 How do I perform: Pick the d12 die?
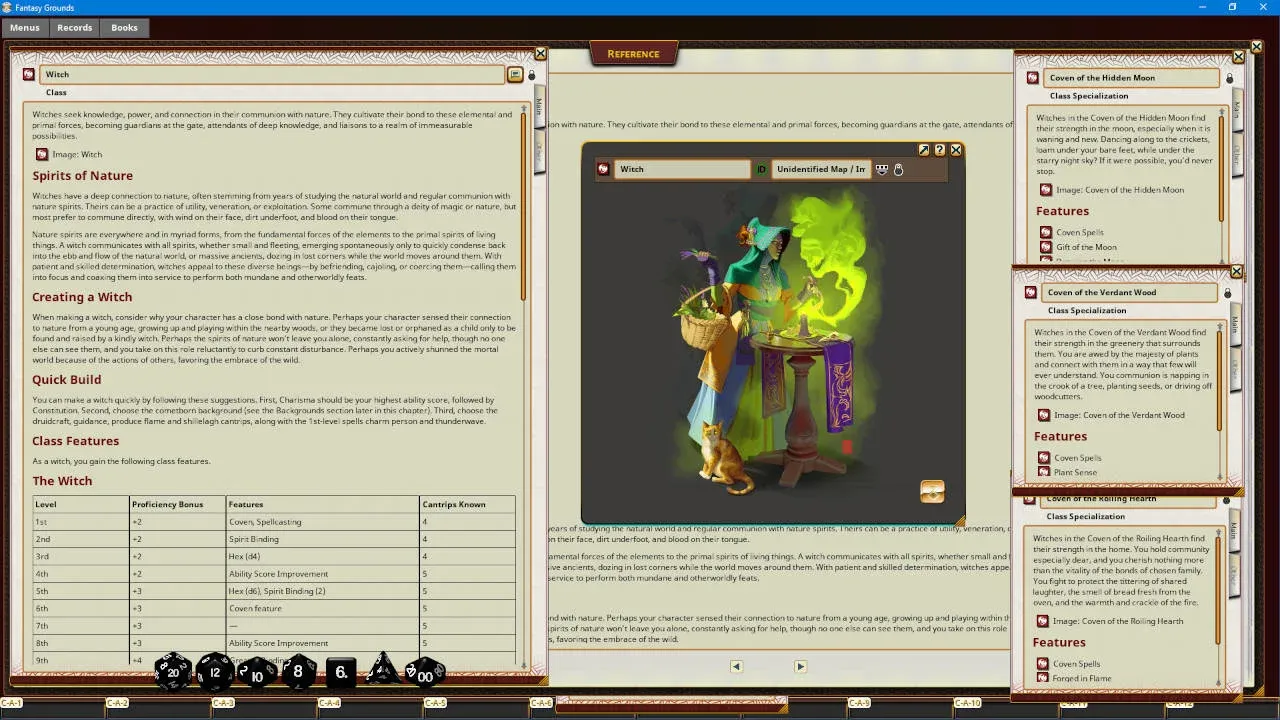pyautogui.click(x=215, y=672)
